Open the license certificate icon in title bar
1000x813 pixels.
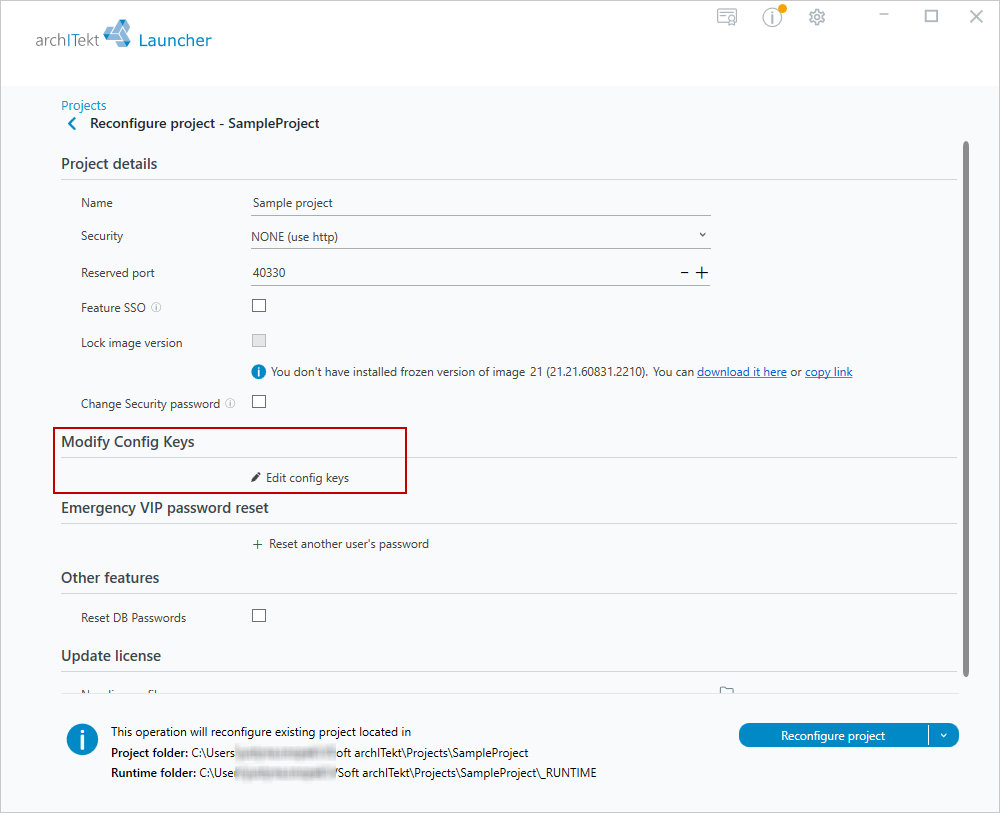pyautogui.click(x=727, y=17)
